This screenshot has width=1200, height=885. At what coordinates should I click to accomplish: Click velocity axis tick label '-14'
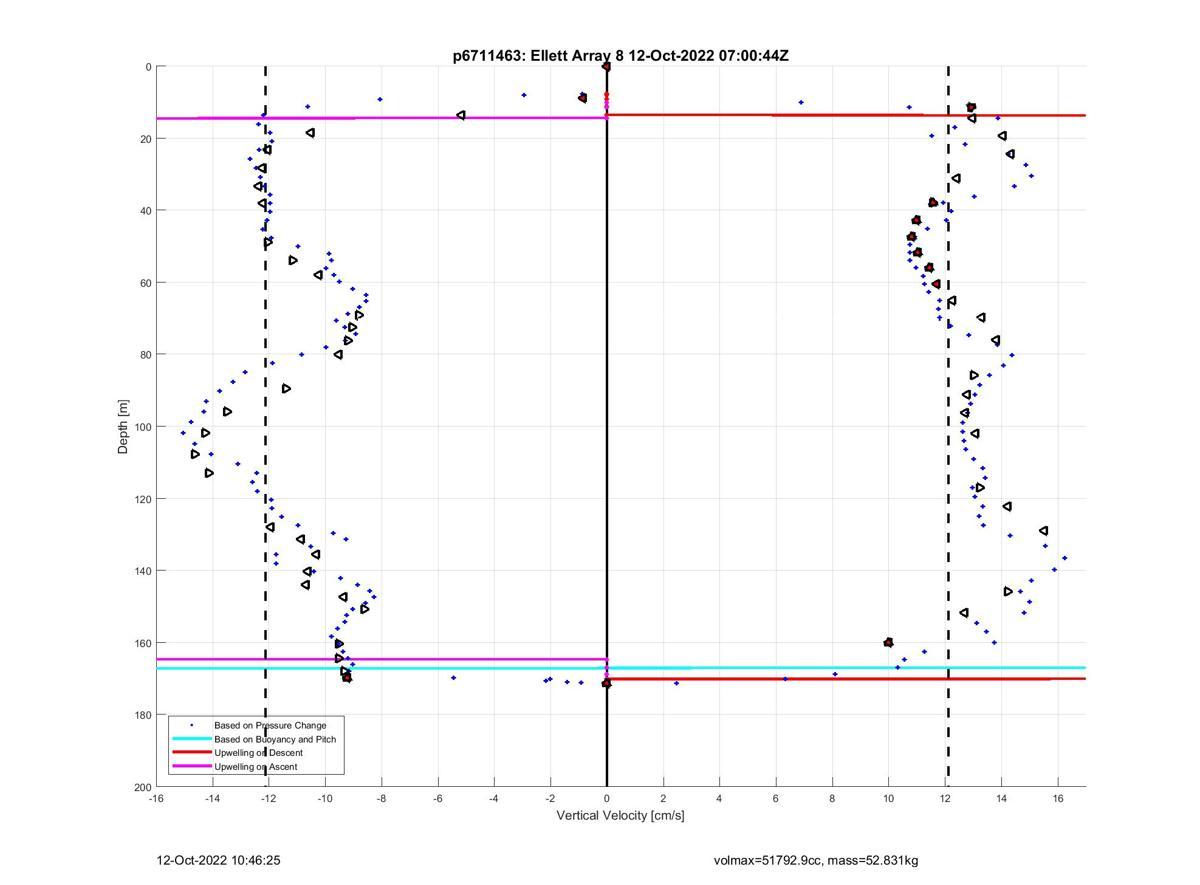(212, 799)
